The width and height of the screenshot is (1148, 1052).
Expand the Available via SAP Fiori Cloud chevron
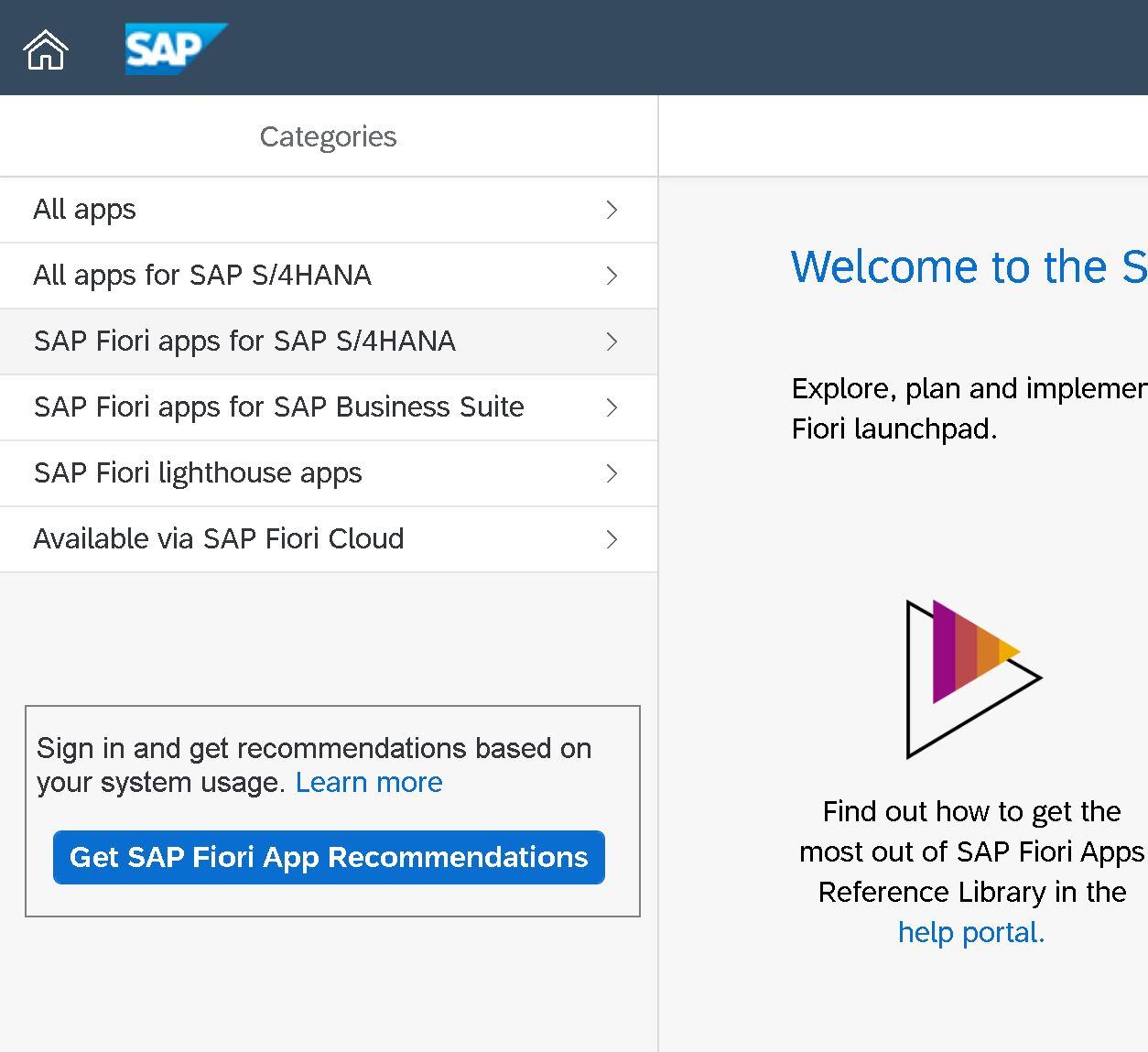(612, 539)
